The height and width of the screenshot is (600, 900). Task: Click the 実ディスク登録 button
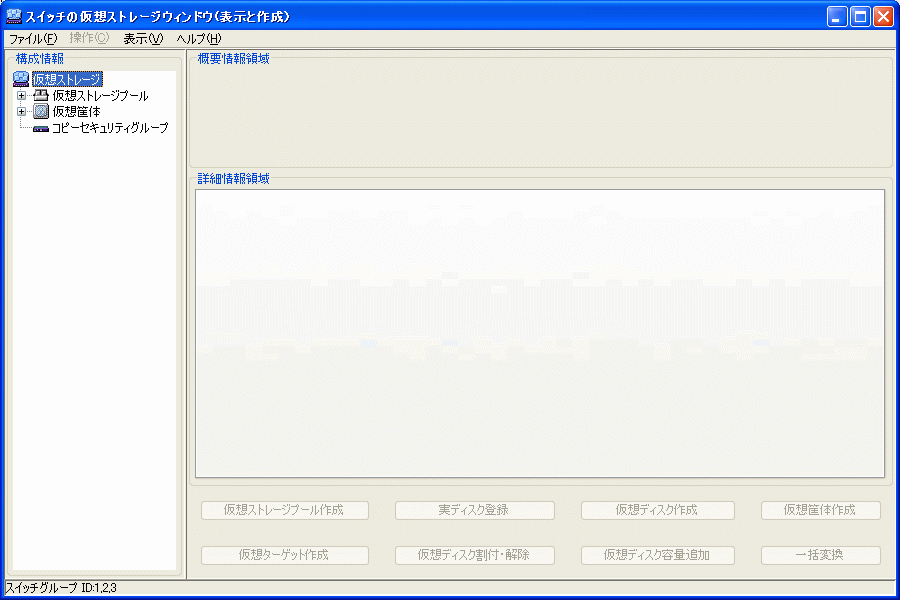tap(475, 510)
